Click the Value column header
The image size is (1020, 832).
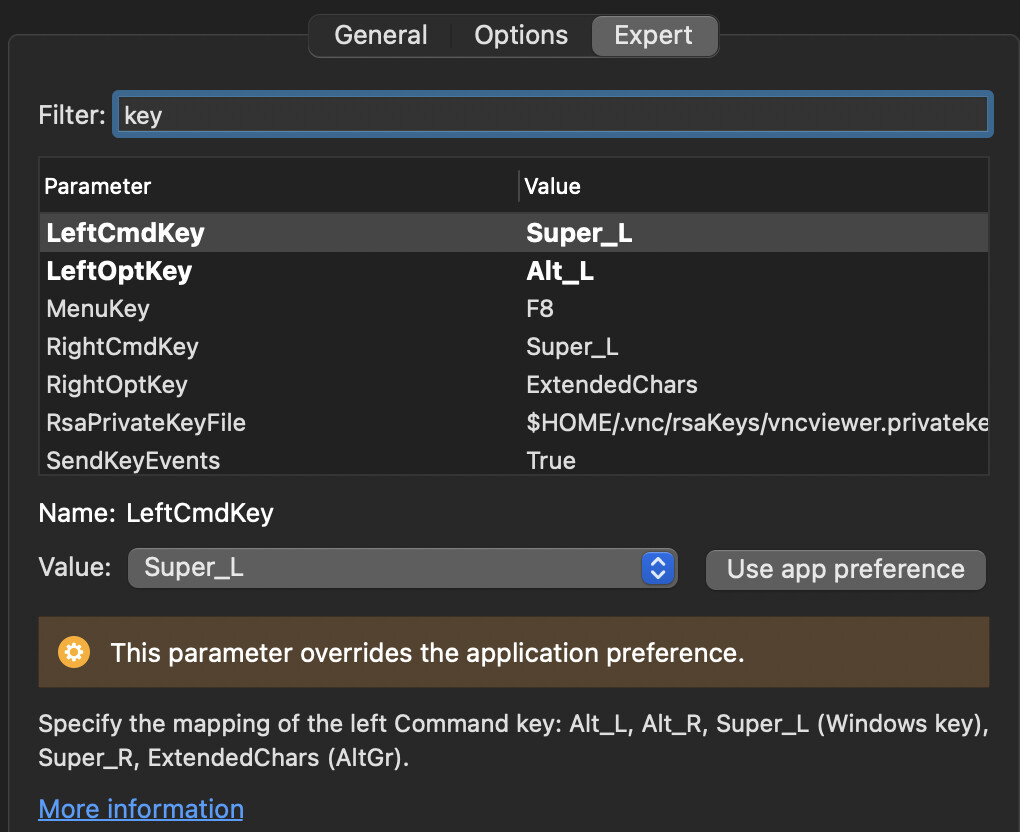tap(553, 186)
